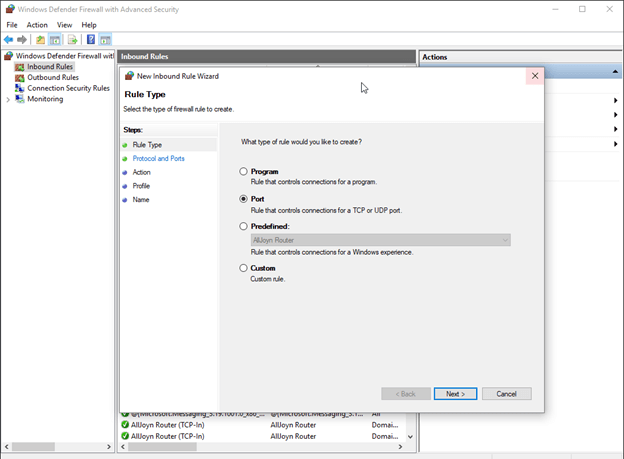
Task: Collapse the Actions pane section arrow
Action: (x=615, y=72)
